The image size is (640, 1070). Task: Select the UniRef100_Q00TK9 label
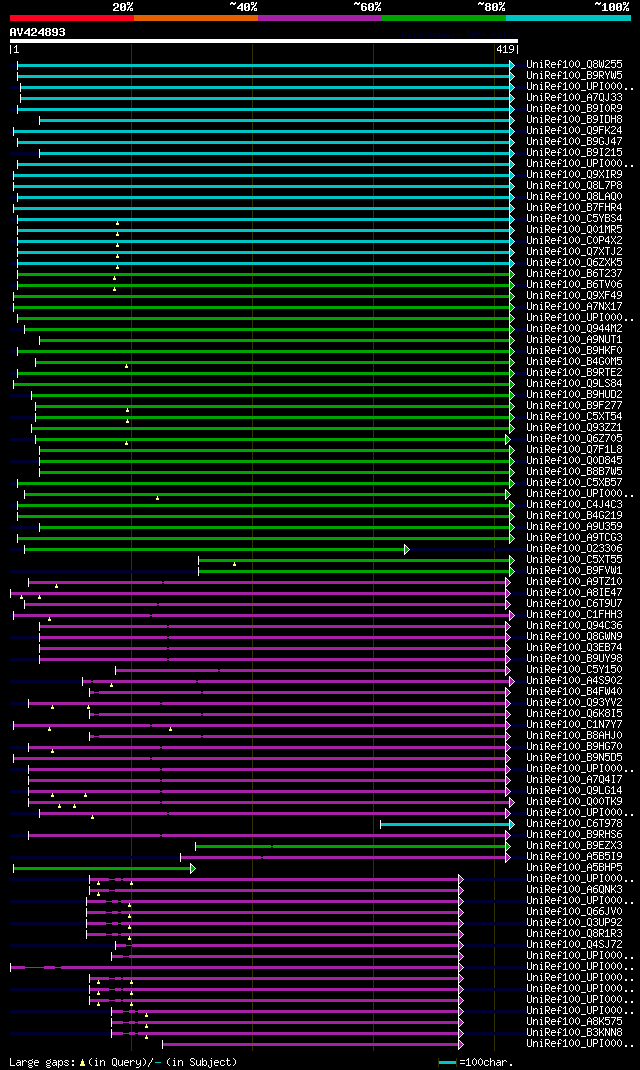[574, 801]
